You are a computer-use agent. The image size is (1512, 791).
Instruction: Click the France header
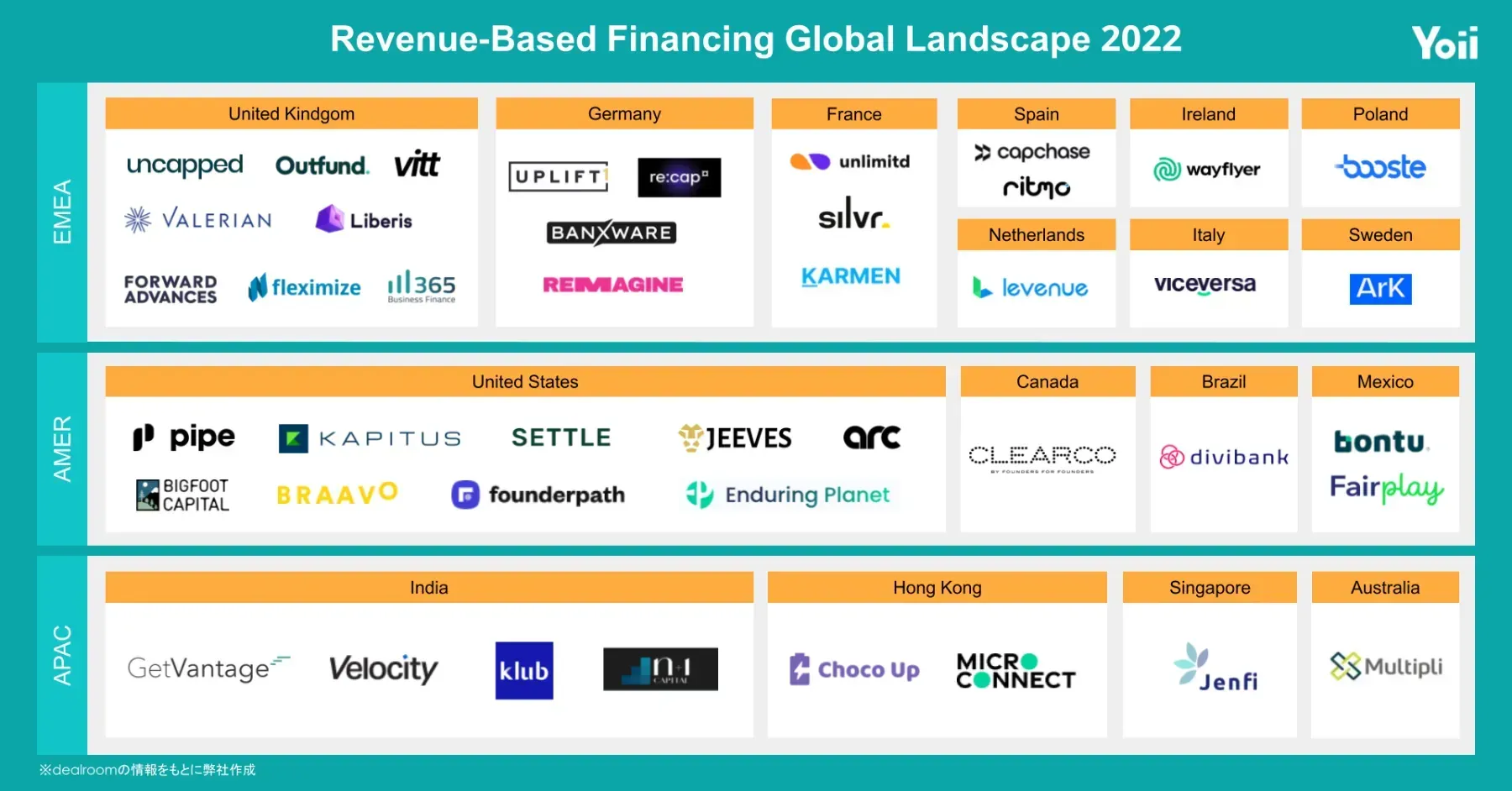point(853,113)
